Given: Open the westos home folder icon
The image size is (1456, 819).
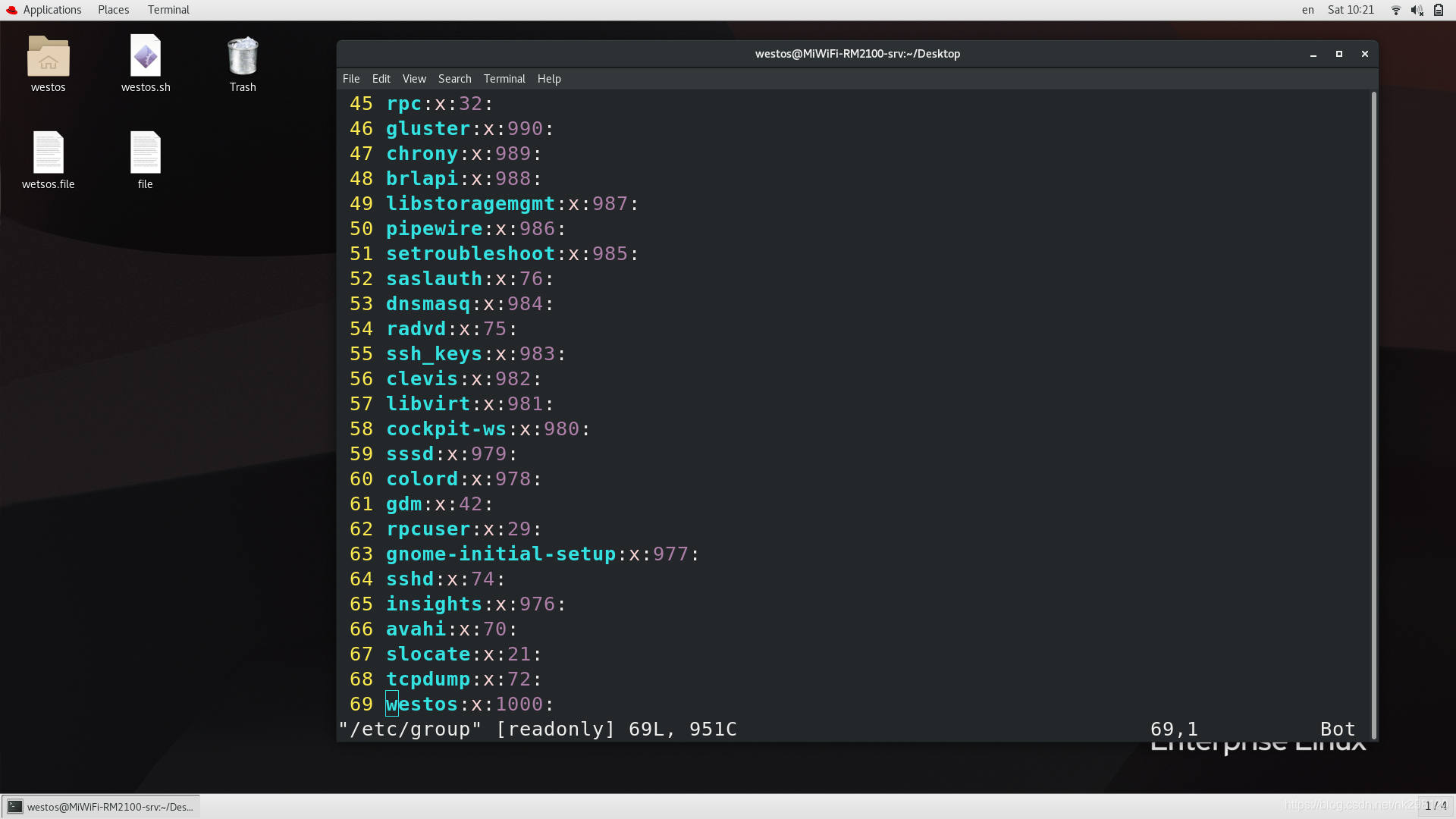Looking at the screenshot, I should point(48,55).
